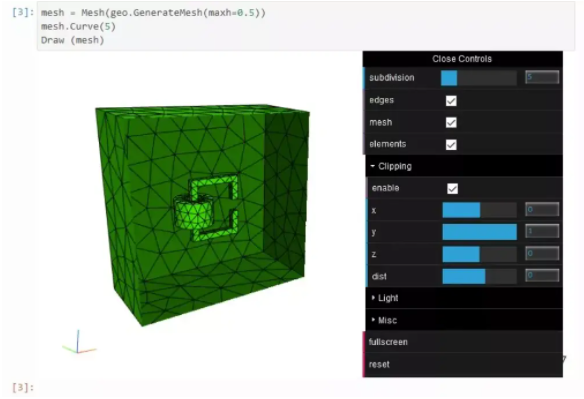Viewport: 584px width, 399px height.
Task: Toggle the elements checkbox
Action: [x=451, y=145]
